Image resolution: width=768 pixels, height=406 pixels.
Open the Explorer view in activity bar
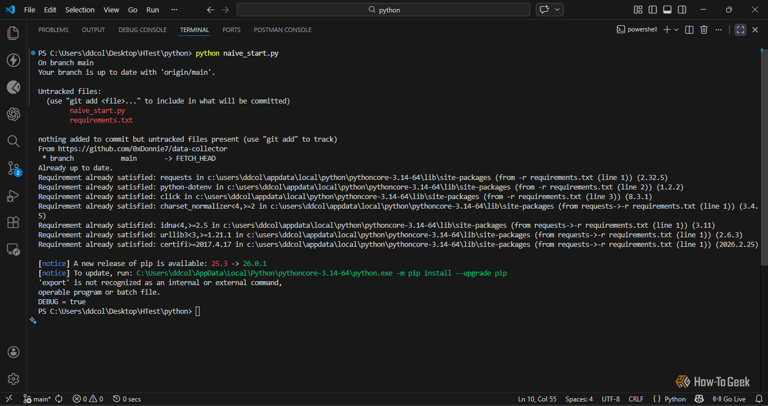point(13,33)
